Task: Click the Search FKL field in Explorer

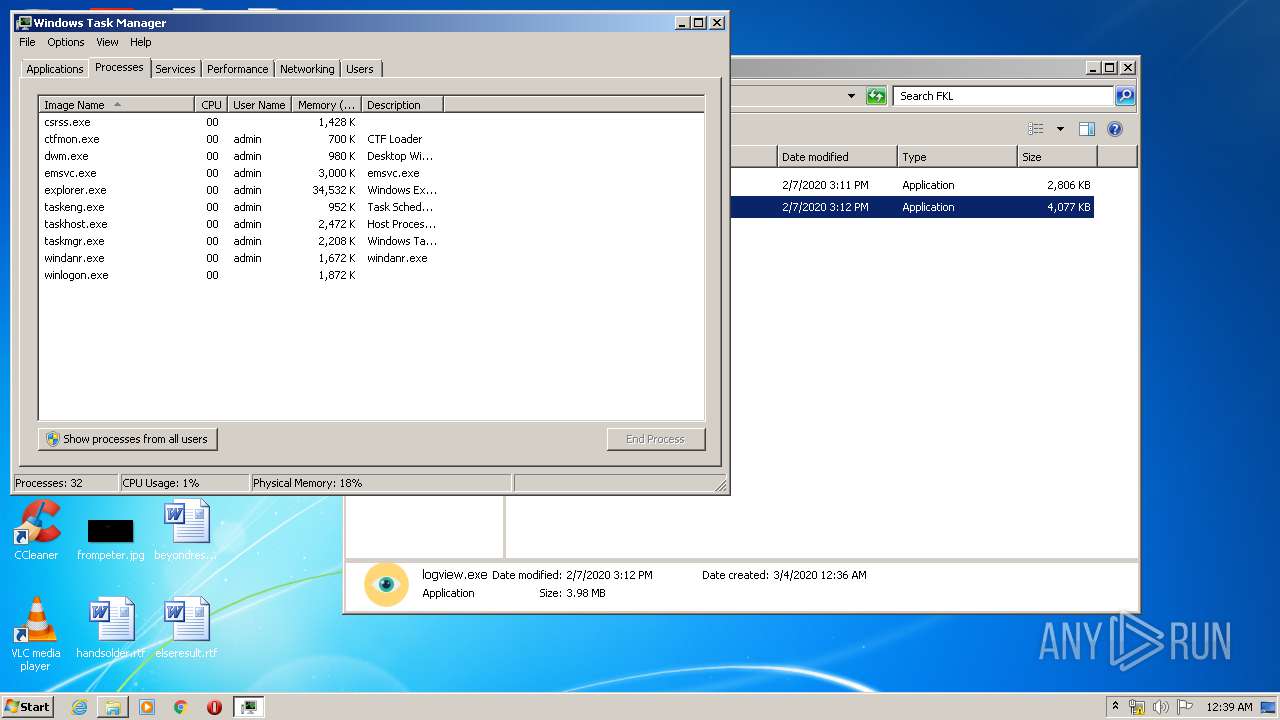Action: click(x=1003, y=96)
